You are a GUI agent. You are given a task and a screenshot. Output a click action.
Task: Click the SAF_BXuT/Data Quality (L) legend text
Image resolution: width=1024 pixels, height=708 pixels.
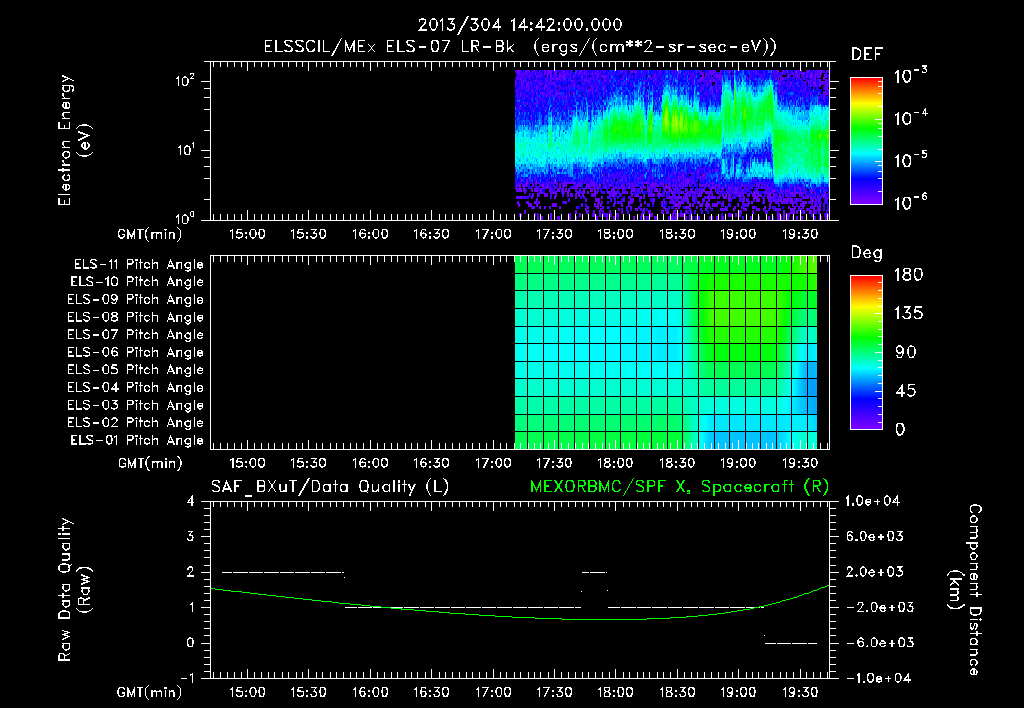(x=330, y=487)
